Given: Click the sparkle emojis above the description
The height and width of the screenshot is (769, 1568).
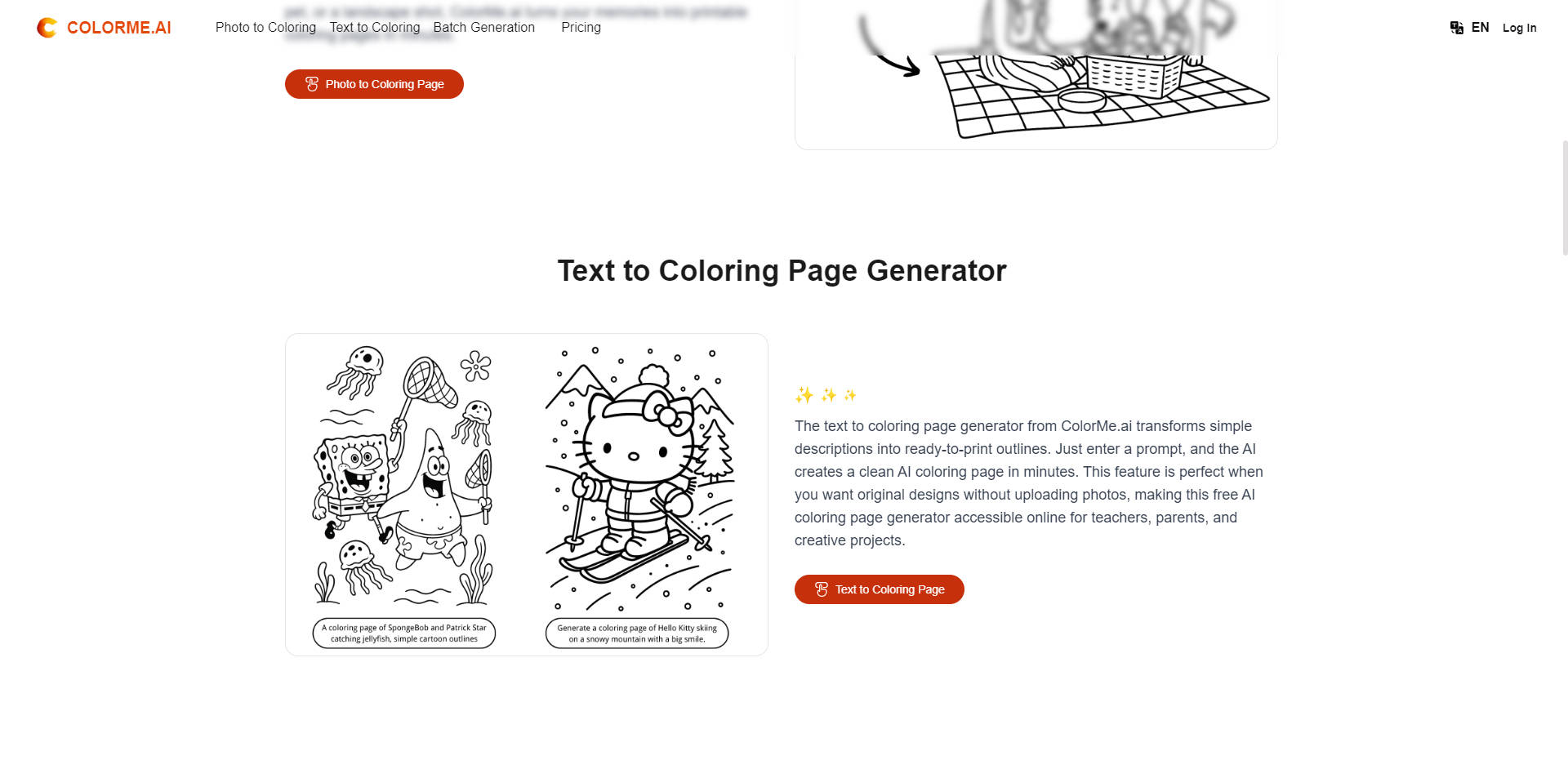Looking at the screenshot, I should 826,395.
